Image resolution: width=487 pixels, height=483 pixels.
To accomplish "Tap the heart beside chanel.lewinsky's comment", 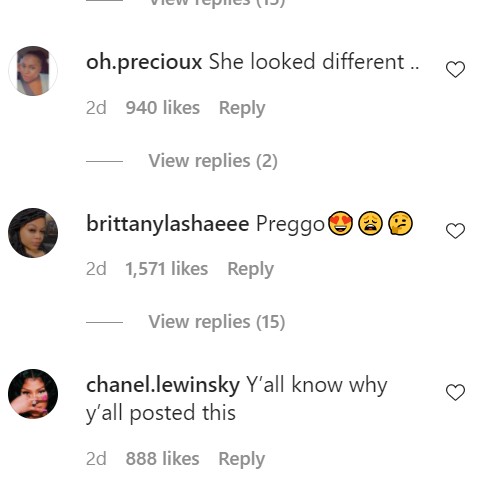I will click(x=455, y=392).
